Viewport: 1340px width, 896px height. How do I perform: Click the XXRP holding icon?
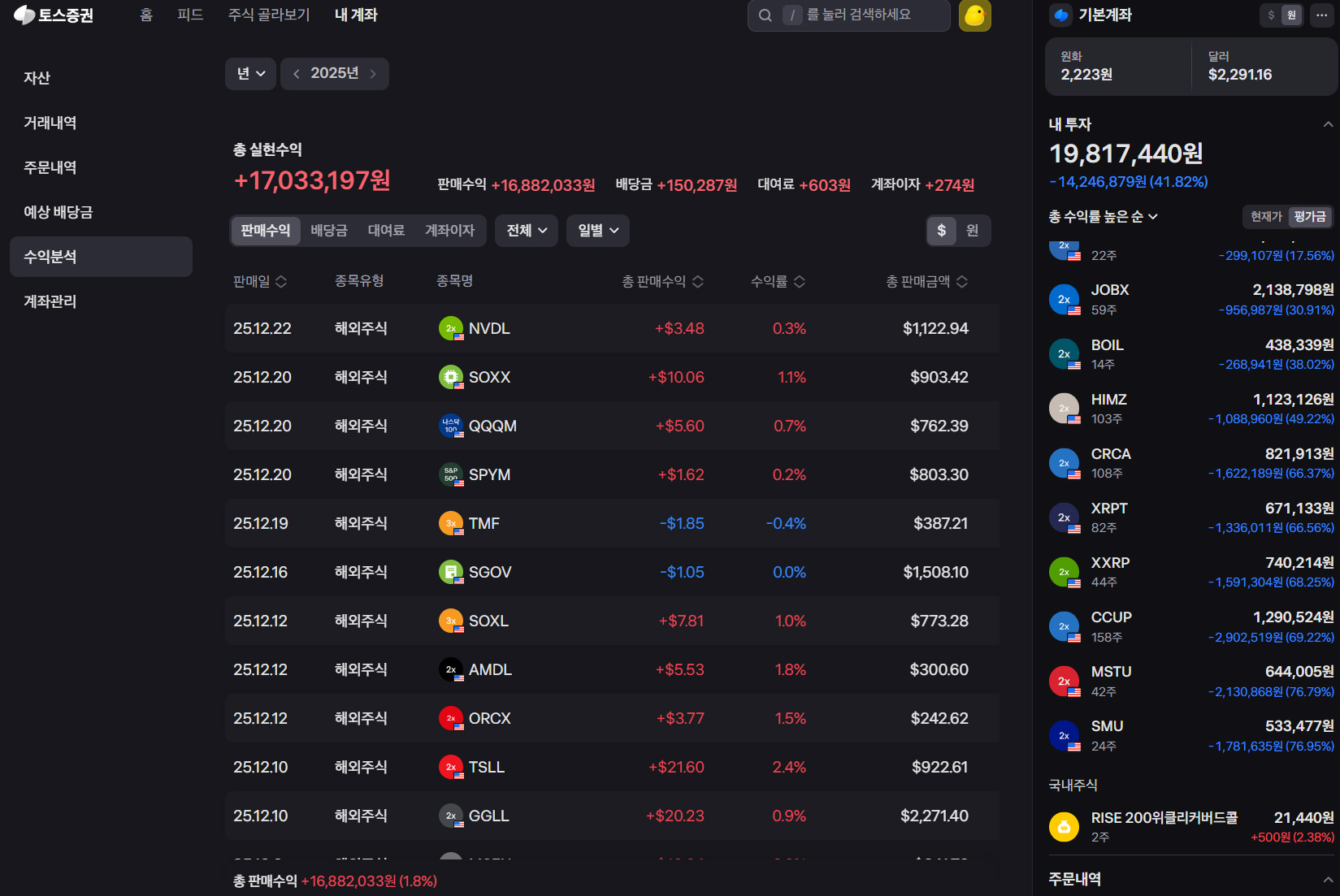(x=1065, y=572)
